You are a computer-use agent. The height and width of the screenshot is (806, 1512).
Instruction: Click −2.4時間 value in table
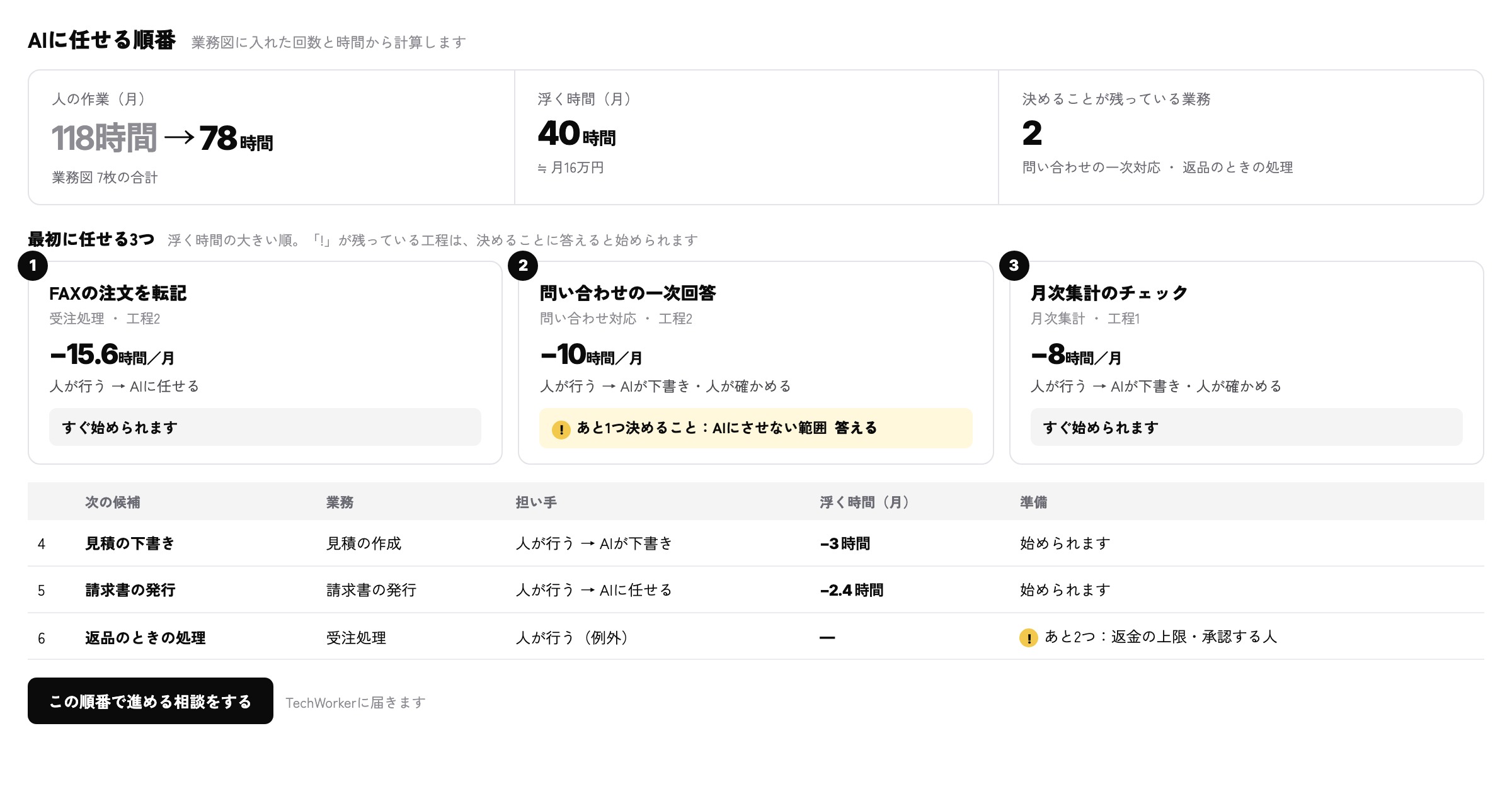coord(852,590)
